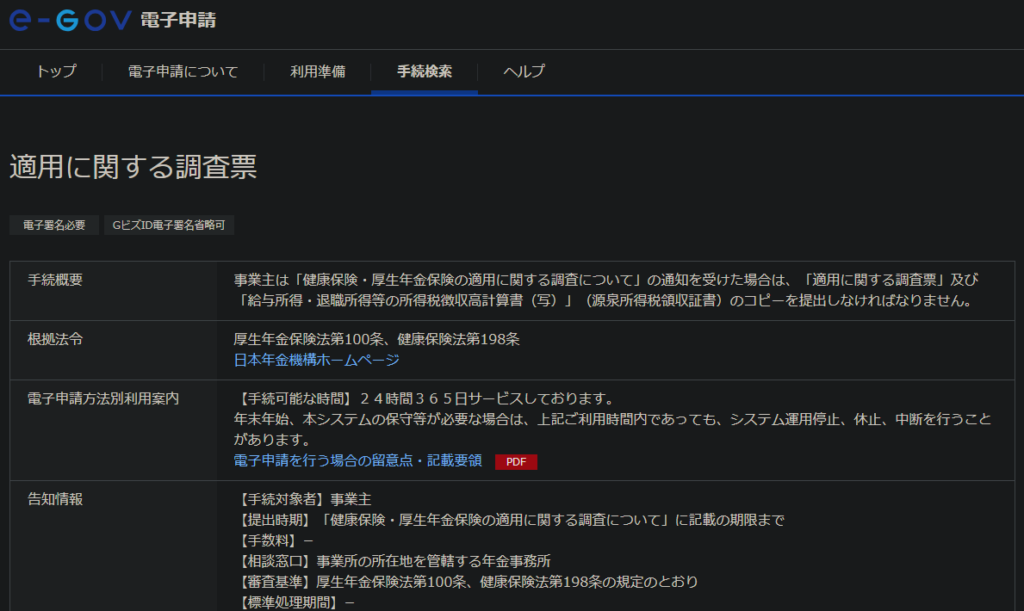
Task: Click the 電子申請方法別利用案内 row label
Action: 103,398
